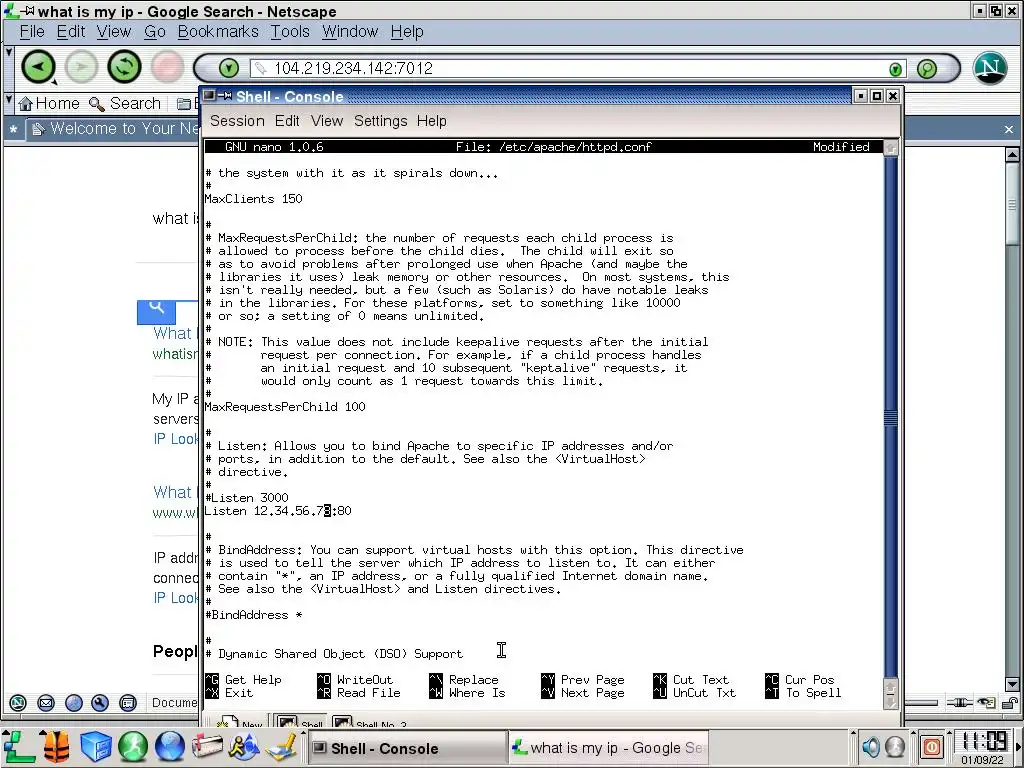This screenshot has width=1024, height=768.
Task: Open the Settings menu in Shell - Console
Action: coord(380,121)
